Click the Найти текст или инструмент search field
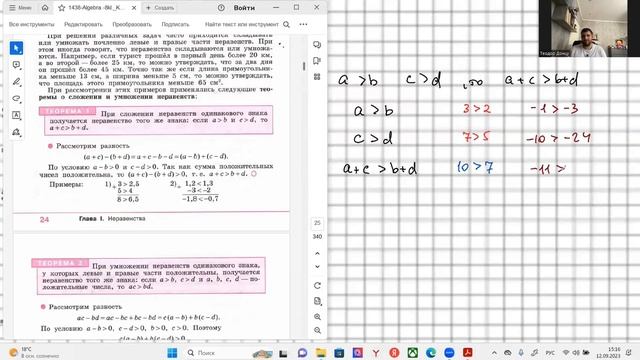The height and width of the screenshot is (360, 640). tap(242, 24)
